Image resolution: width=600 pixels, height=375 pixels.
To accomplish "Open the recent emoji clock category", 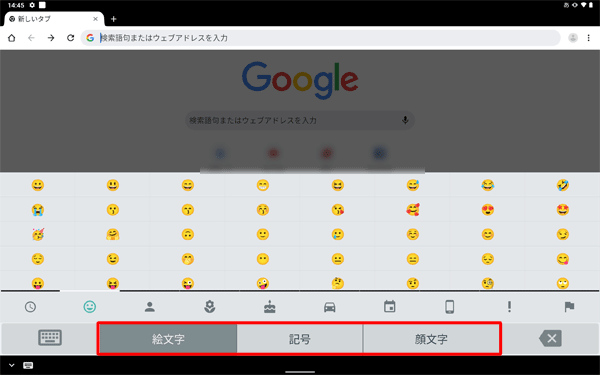I will pyautogui.click(x=30, y=307).
